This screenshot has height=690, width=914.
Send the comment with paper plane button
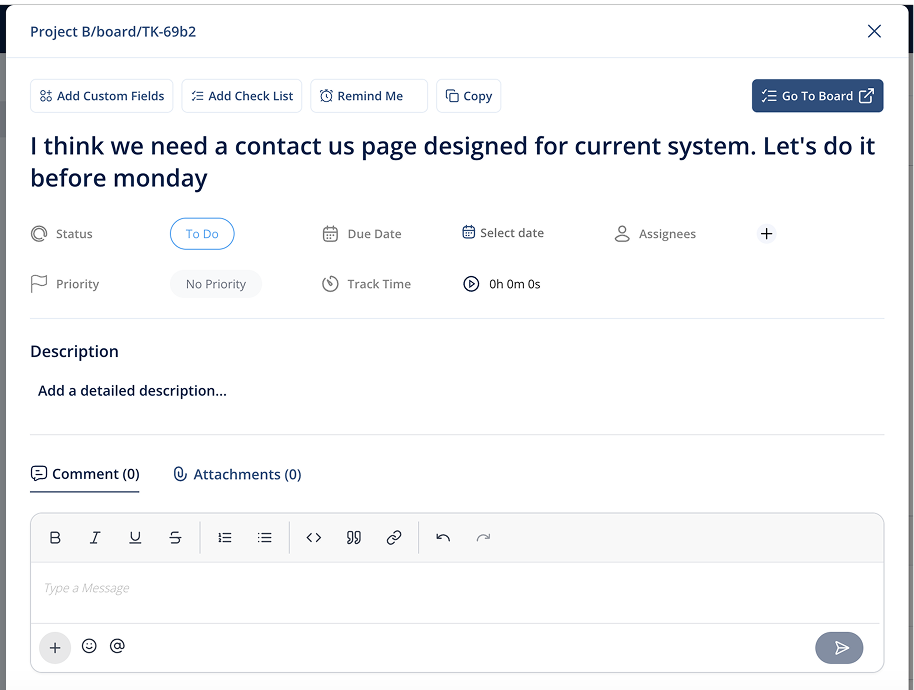click(x=839, y=647)
